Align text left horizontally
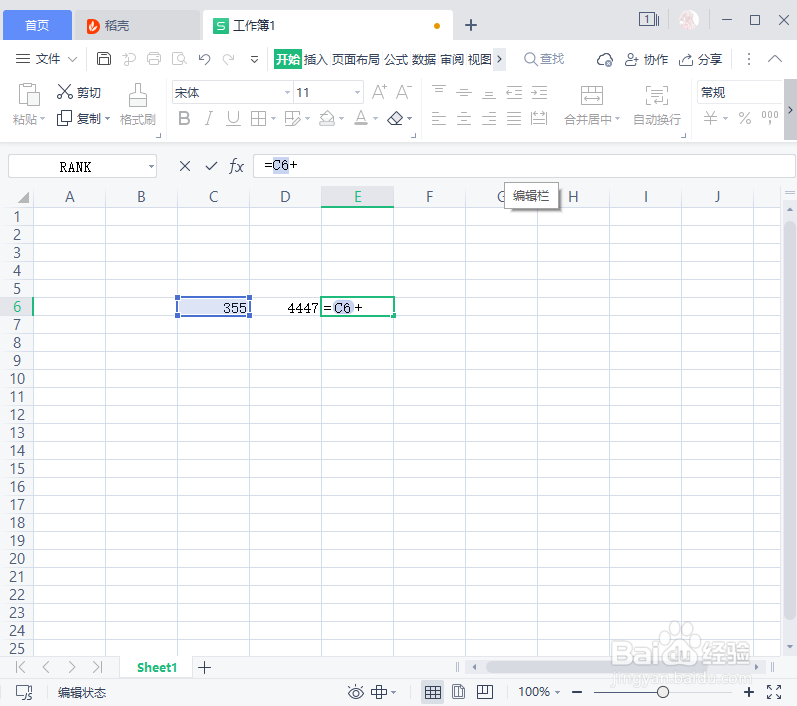The image size is (797, 706). pyautogui.click(x=439, y=119)
